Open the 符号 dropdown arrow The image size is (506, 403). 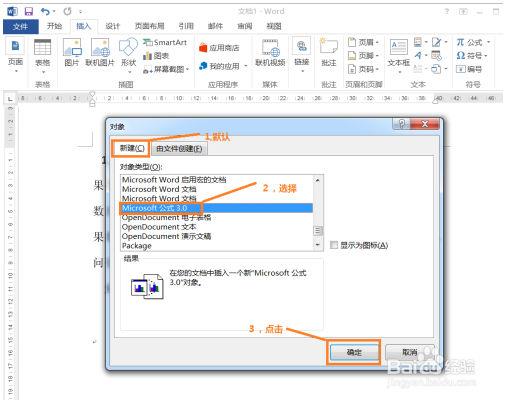tap(486, 55)
